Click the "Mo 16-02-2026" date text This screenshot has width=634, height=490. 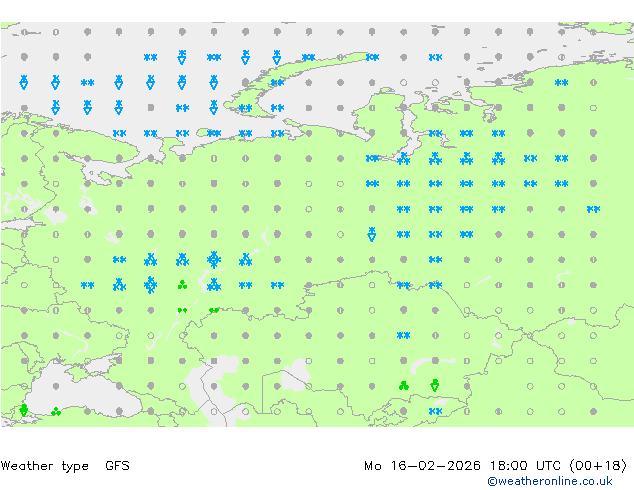(422, 466)
